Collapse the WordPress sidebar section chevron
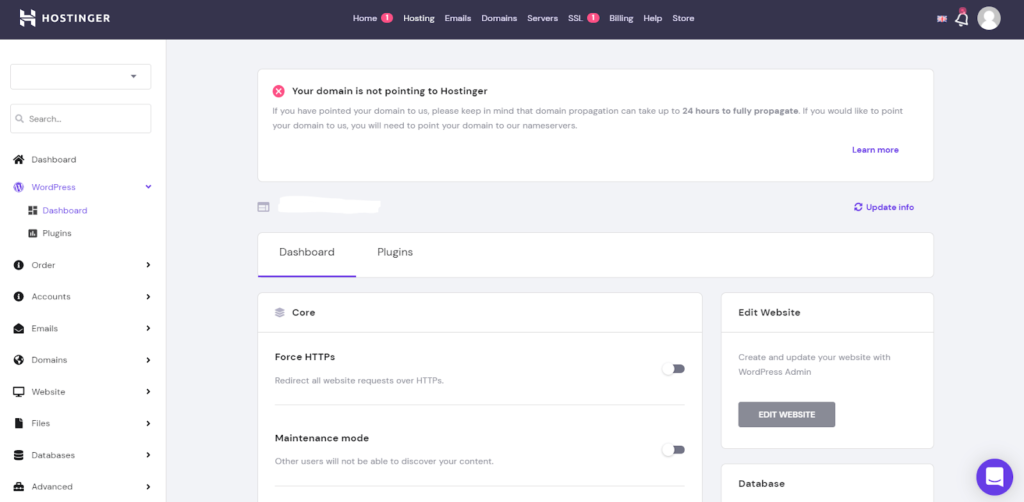 pyautogui.click(x=148, y=187)
